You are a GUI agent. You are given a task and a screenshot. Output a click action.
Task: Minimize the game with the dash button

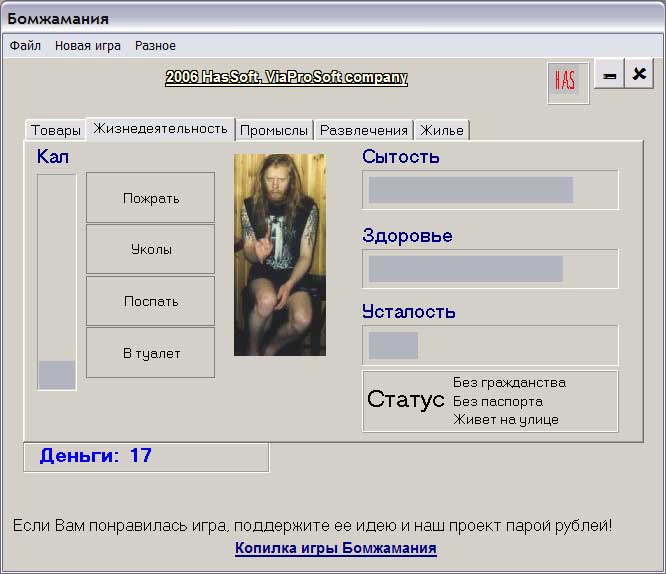[x=609, y=74]
